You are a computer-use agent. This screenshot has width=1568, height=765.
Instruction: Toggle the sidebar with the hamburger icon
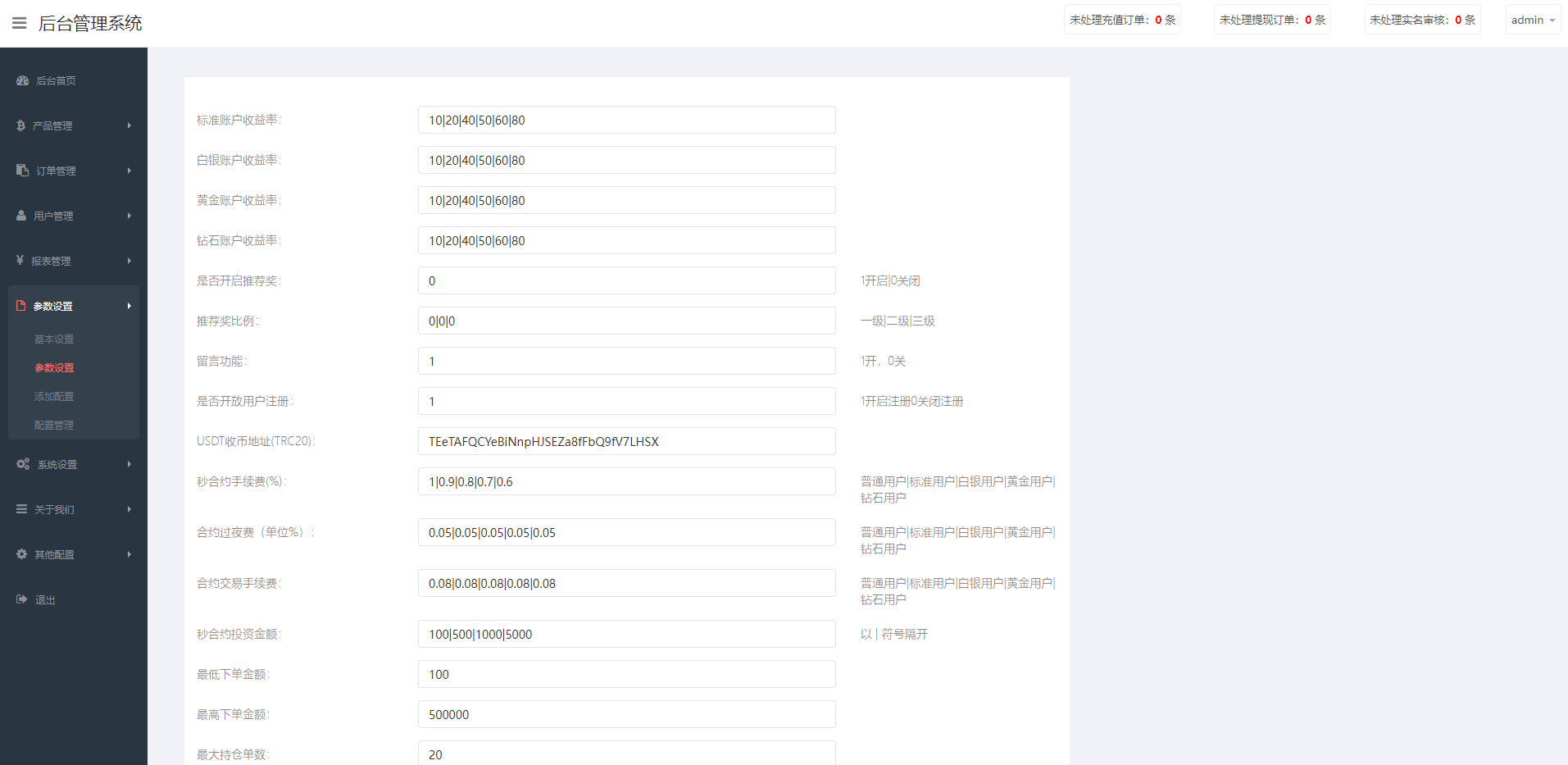[19, 22]
